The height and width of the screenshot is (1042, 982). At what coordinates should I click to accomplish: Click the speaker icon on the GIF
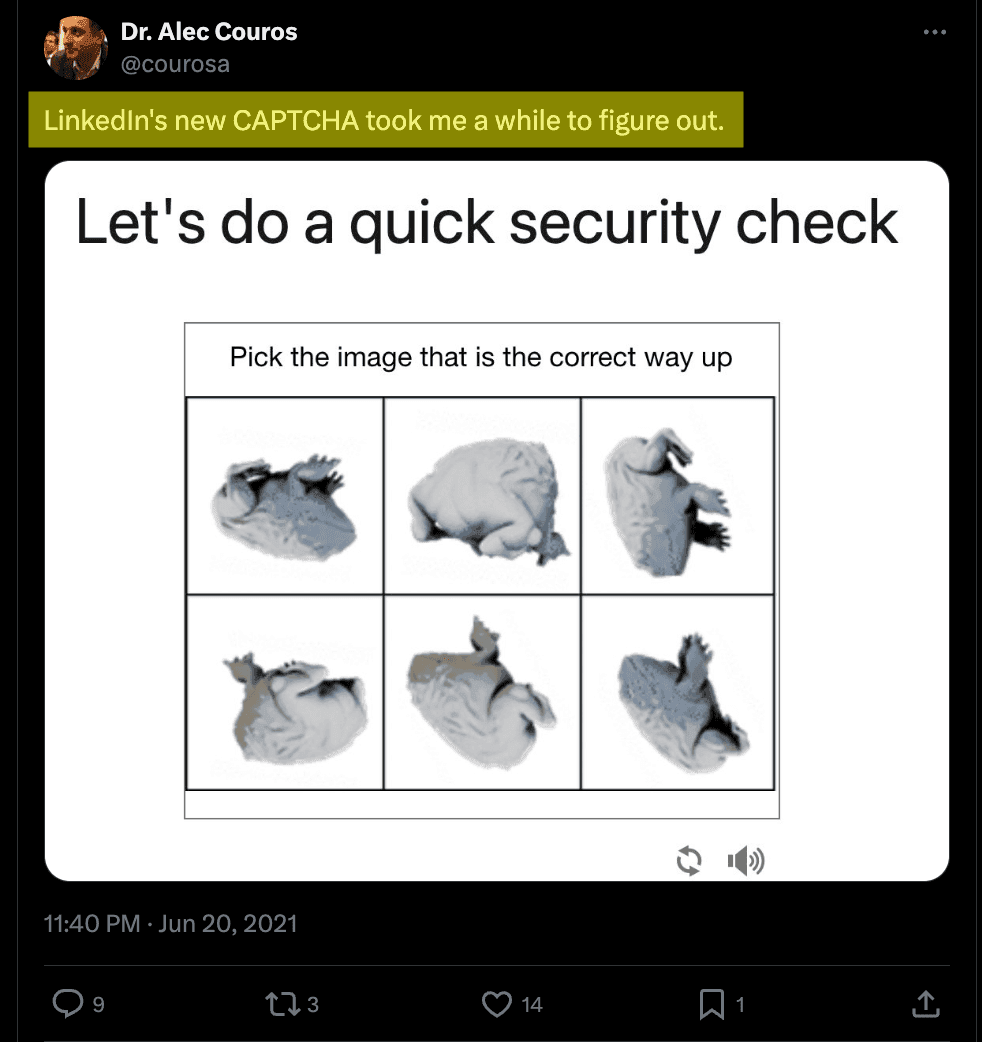click(x=746, y=860)
